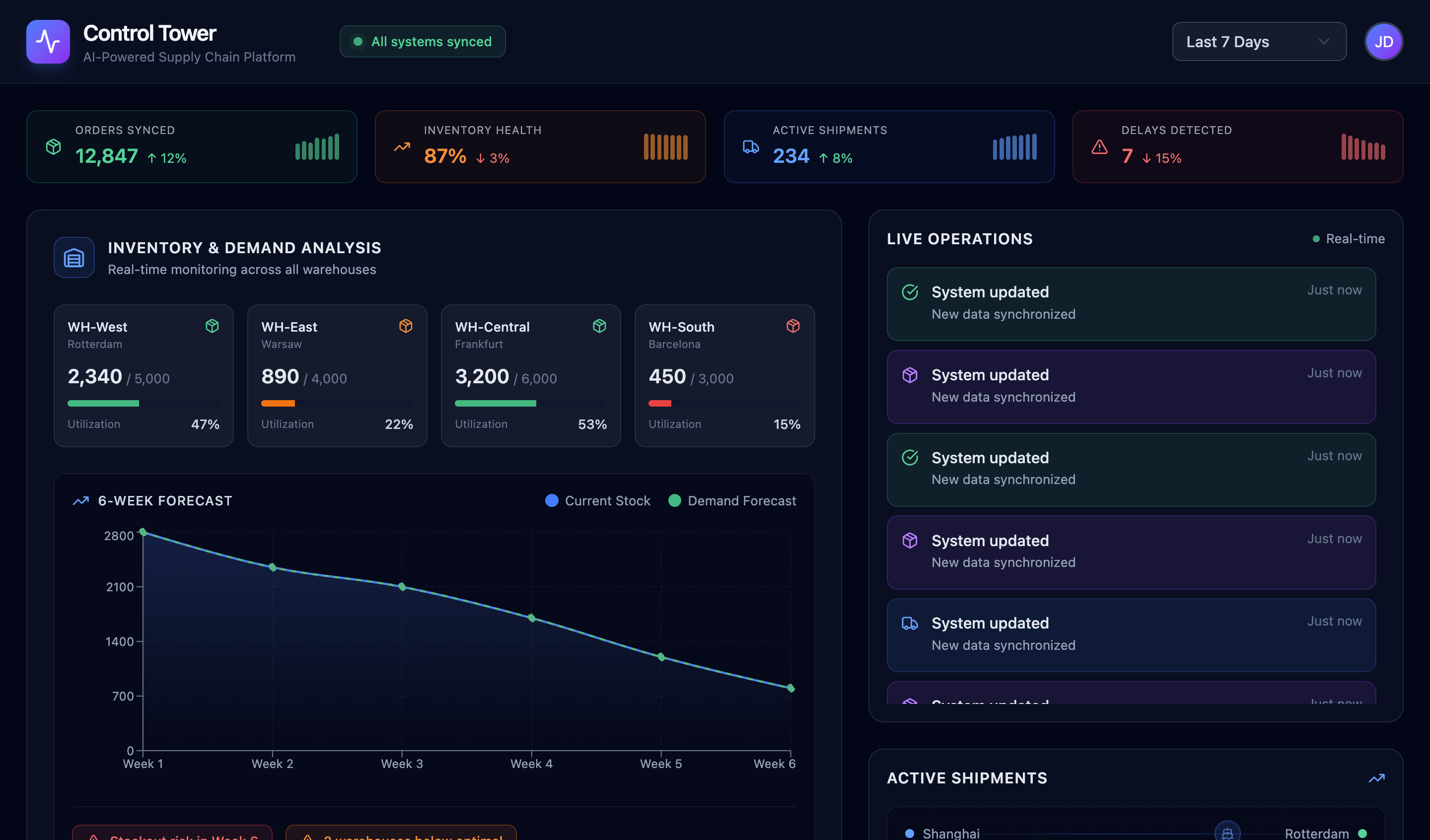This screenshot has height=840, width=1430.
Task: Select the Orders Synced package icon
Action: 53,146
